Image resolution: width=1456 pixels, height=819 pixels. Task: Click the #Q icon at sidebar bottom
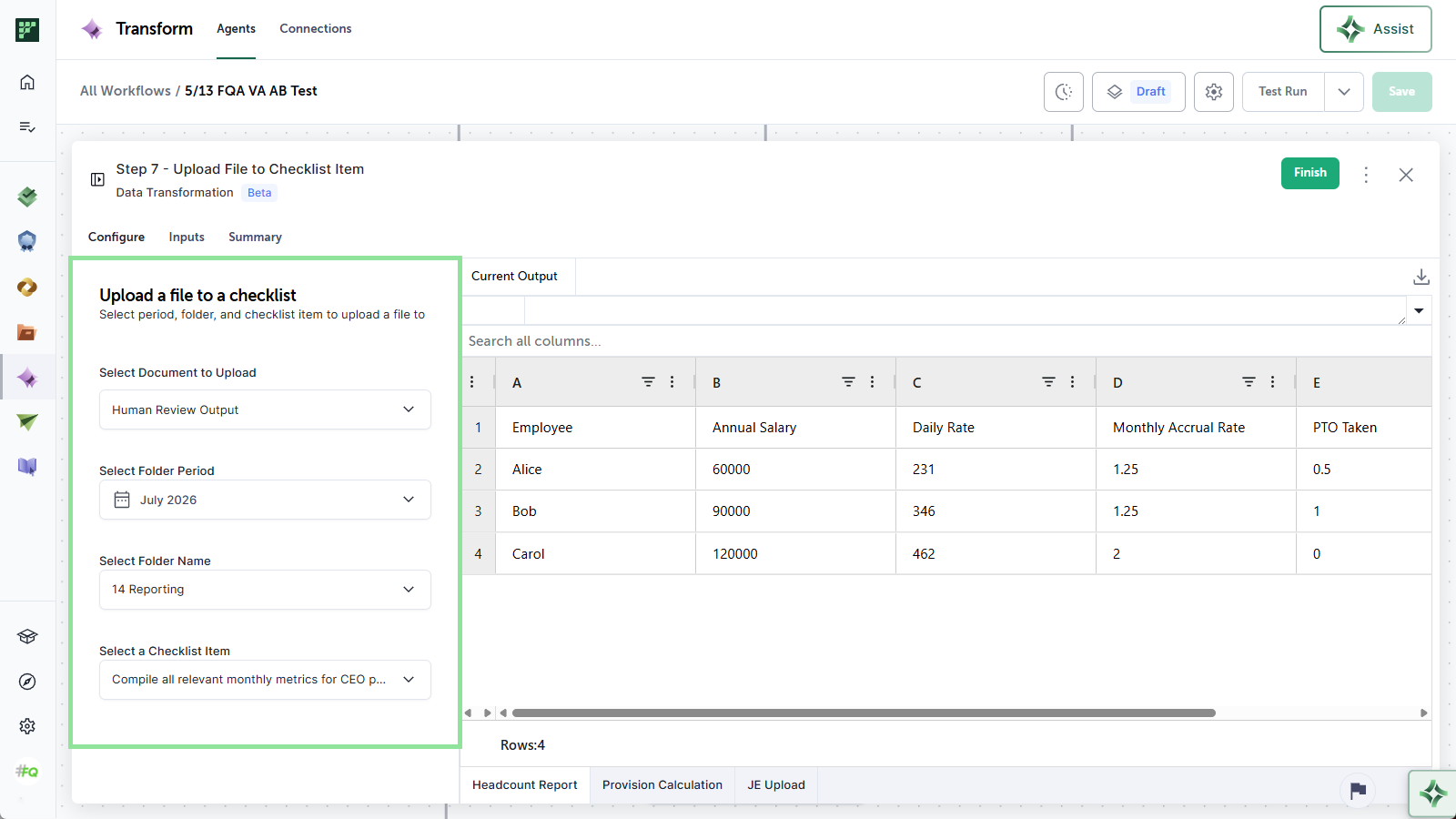click(27, 772)
